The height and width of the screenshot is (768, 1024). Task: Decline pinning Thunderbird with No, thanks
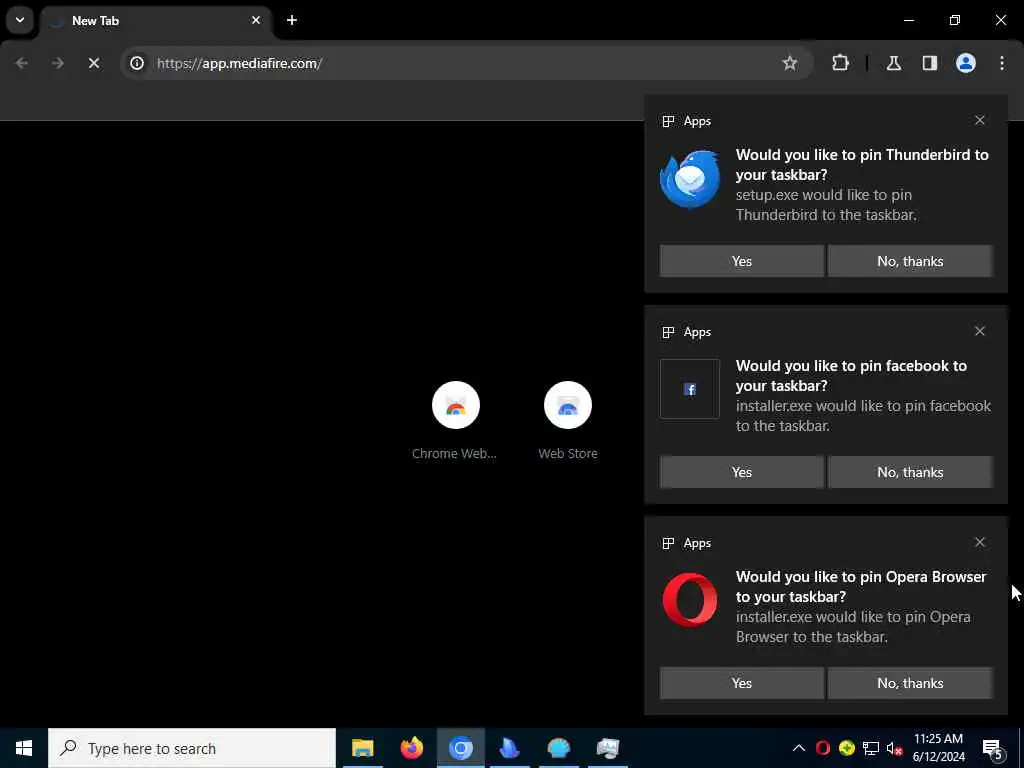[910, 261]
